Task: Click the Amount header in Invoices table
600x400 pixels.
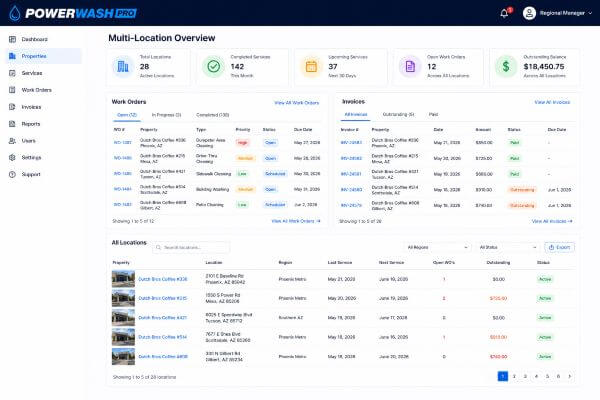Action: point(483,130)
